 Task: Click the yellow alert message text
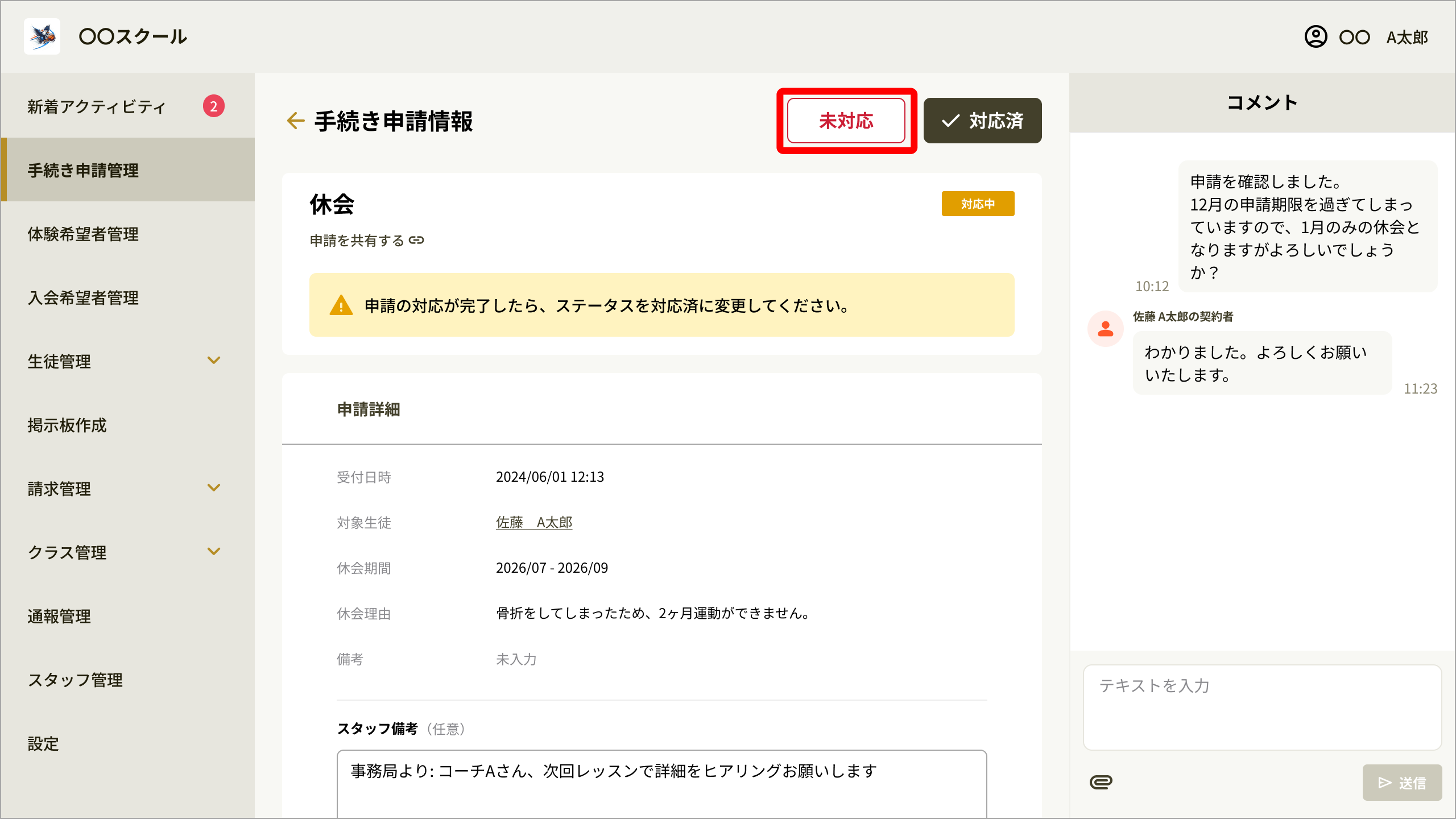(607, 305)
